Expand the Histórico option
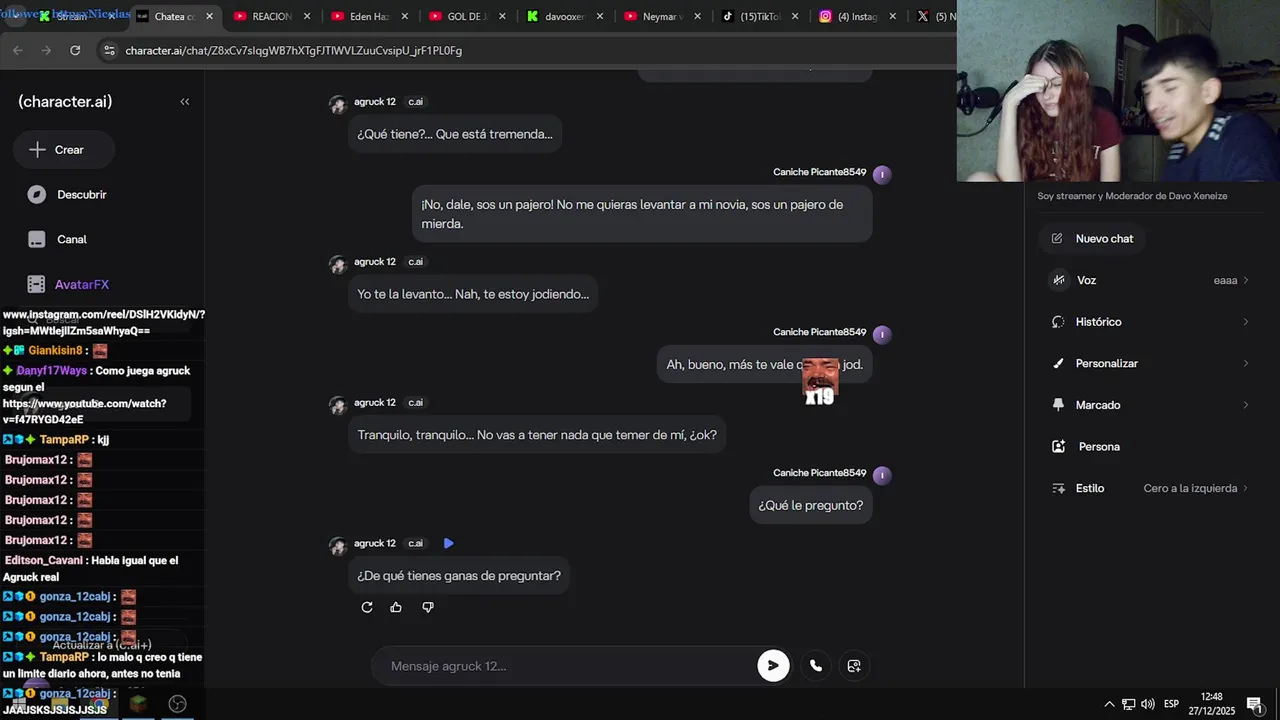Viewport: 1280px width, 720px height. [x=1149, y=322]
